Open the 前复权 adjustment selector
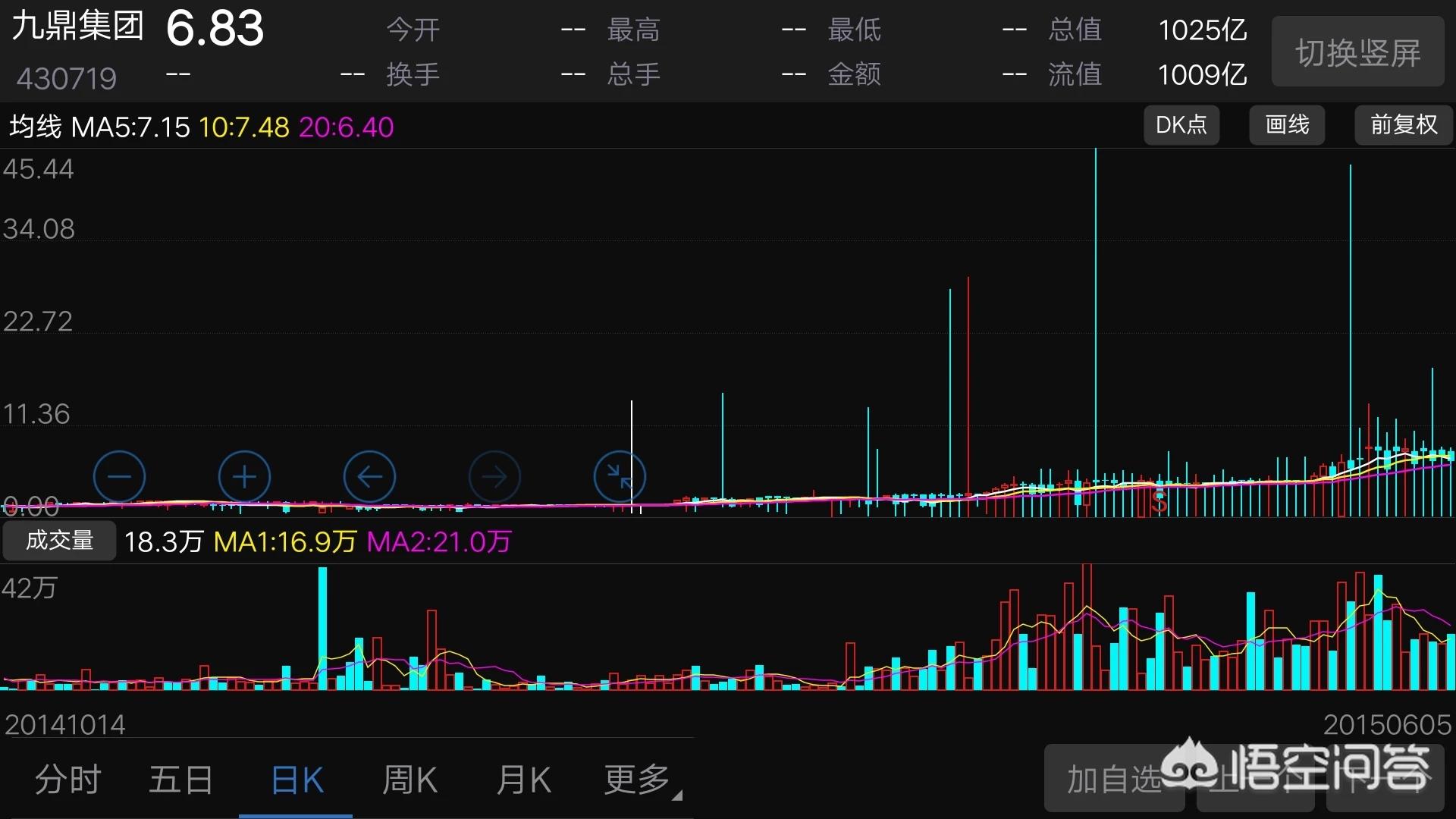 tap(1404, 125)
